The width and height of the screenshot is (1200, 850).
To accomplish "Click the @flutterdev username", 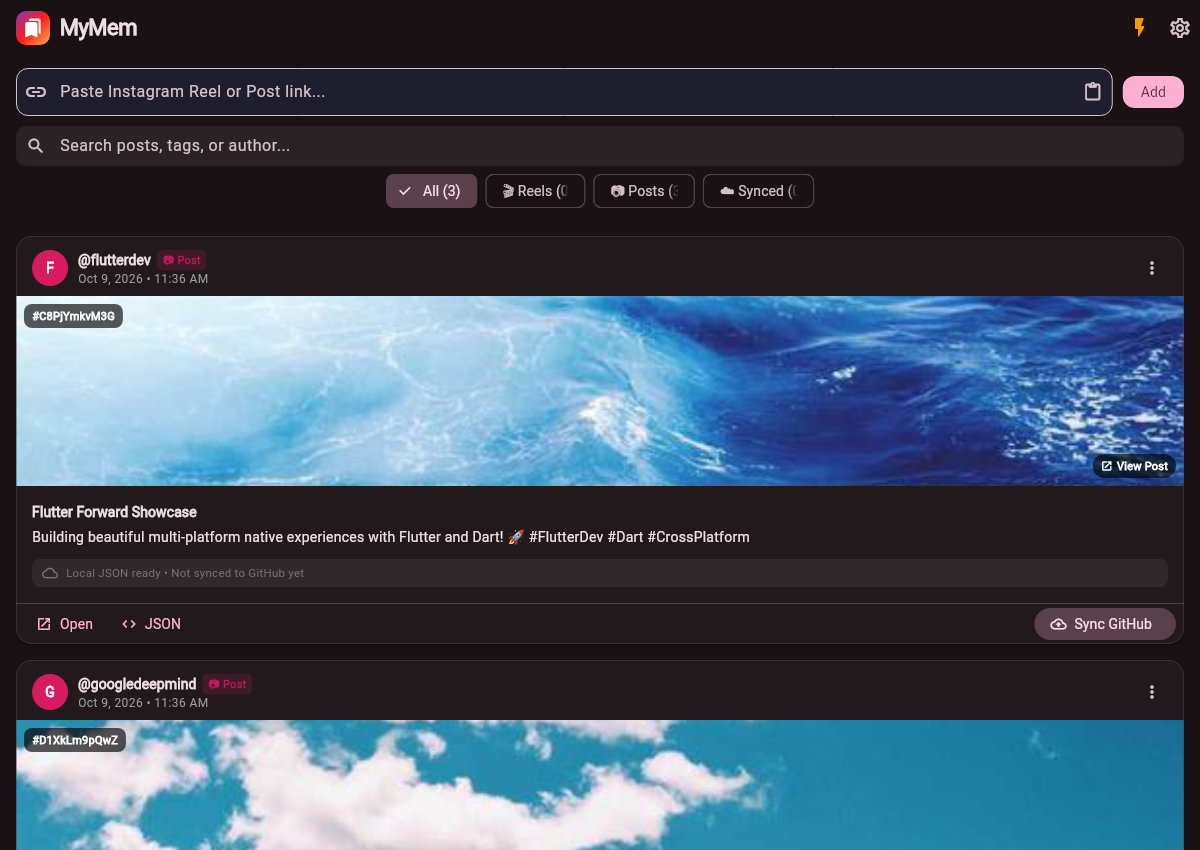I will 114,260.
